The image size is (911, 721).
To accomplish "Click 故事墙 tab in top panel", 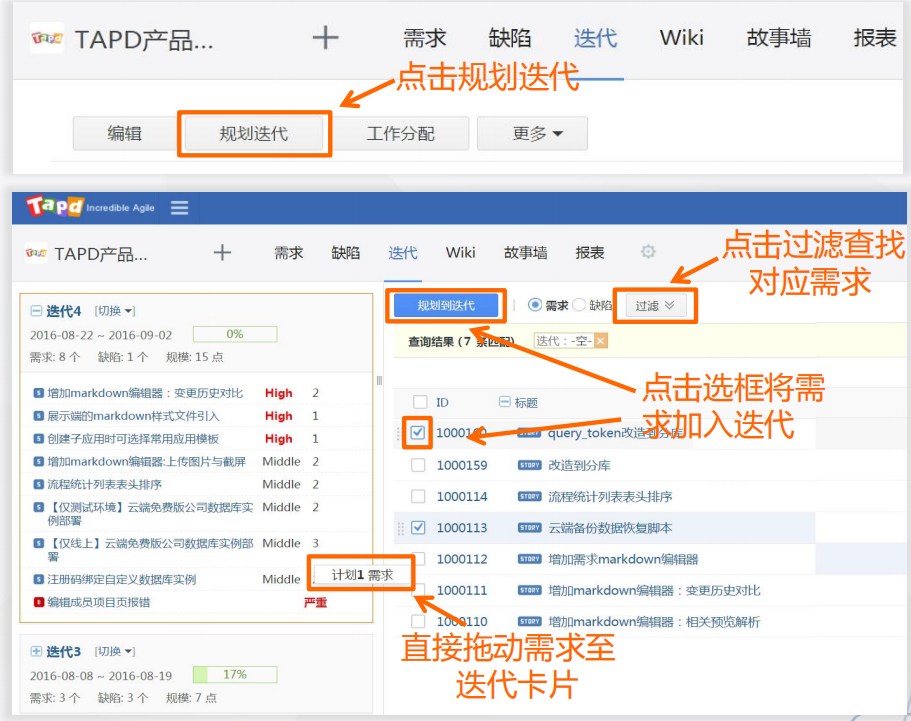I will [x=779, y=38].
